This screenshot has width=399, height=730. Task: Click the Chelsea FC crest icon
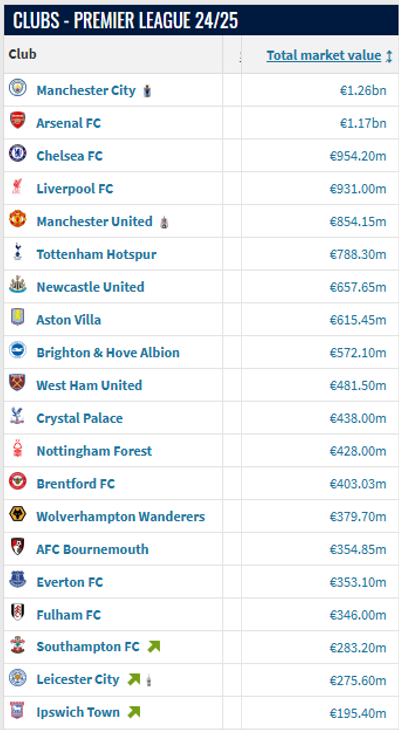[18, 154]
